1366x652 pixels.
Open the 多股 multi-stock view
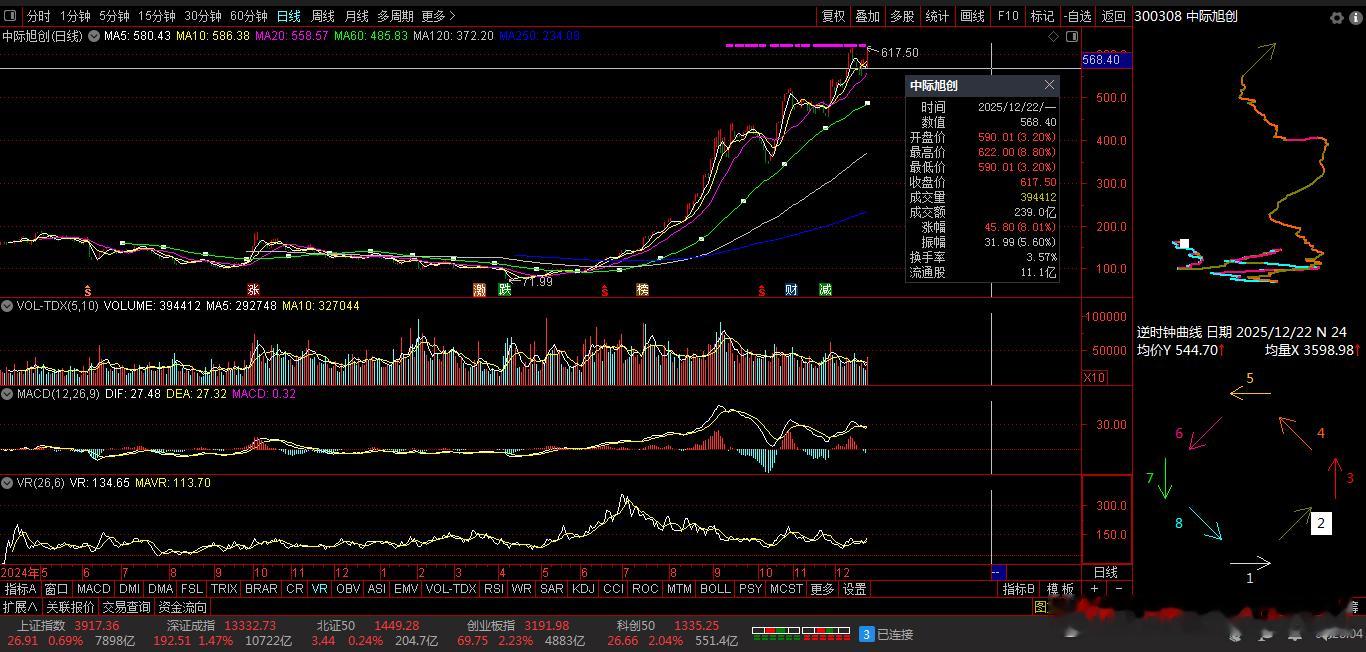pos(902,16)
